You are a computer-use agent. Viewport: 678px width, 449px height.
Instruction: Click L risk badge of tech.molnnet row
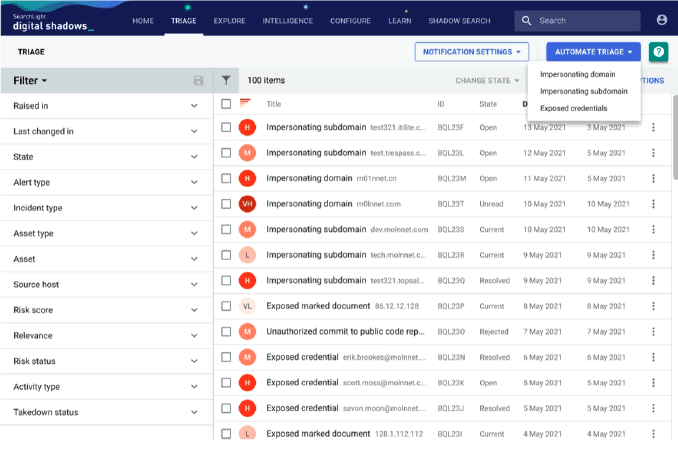[x=247, y=255]
